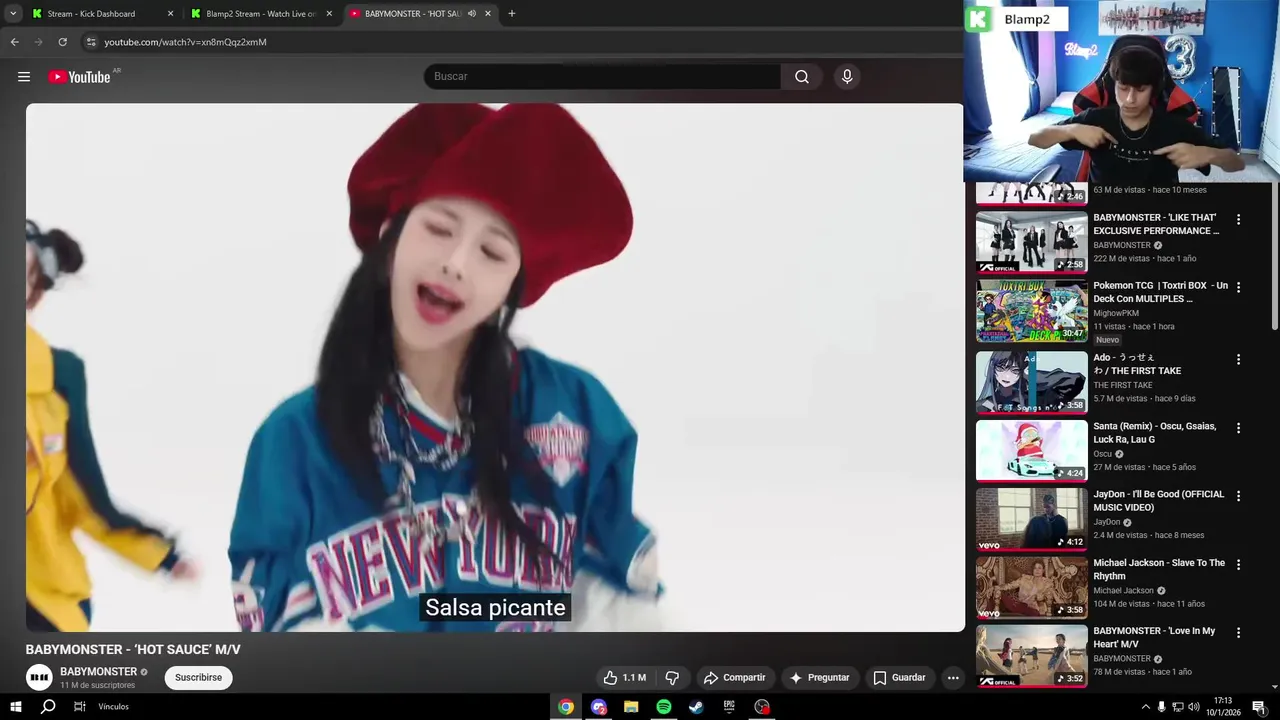Dislike the video with thumbs-down
This screenshot has height=720, width=1280.
tap(672, 678)
